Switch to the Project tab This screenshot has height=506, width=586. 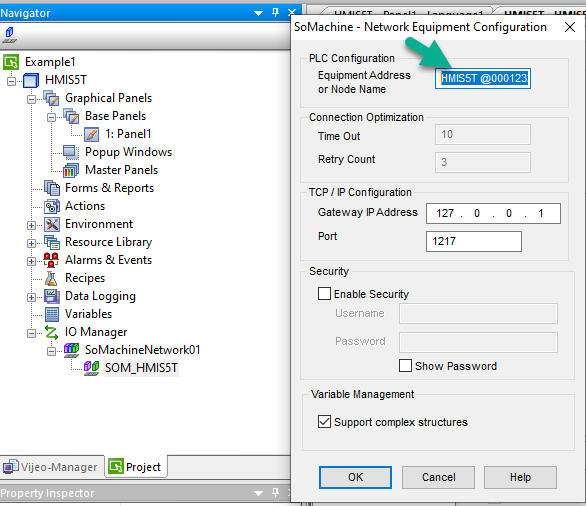(136, 467)
